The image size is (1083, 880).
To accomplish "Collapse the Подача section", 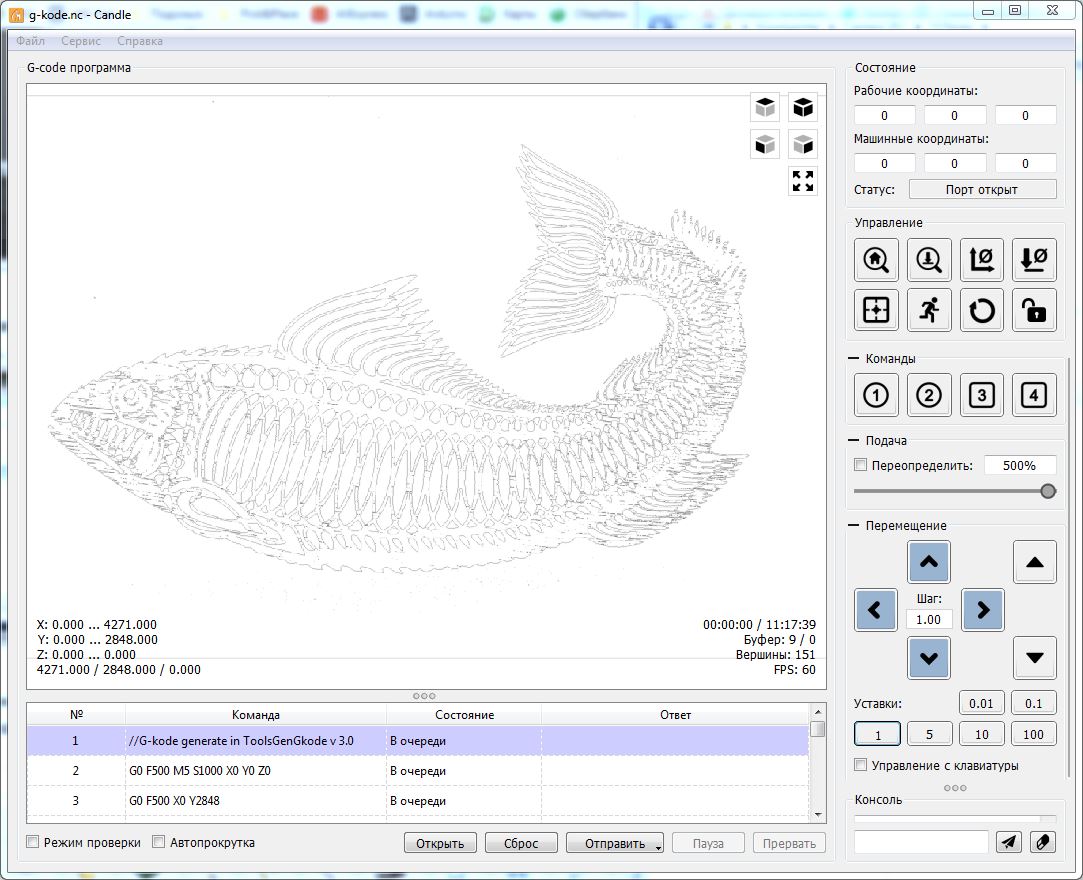I will 854,440.
